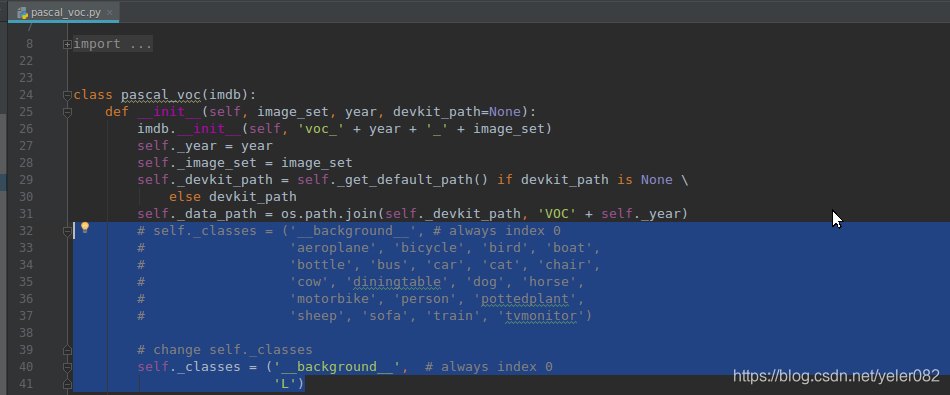Click the 'voc_' string literal
The width and height of the screenshot is (950, 395).
(x=321, y=129)
